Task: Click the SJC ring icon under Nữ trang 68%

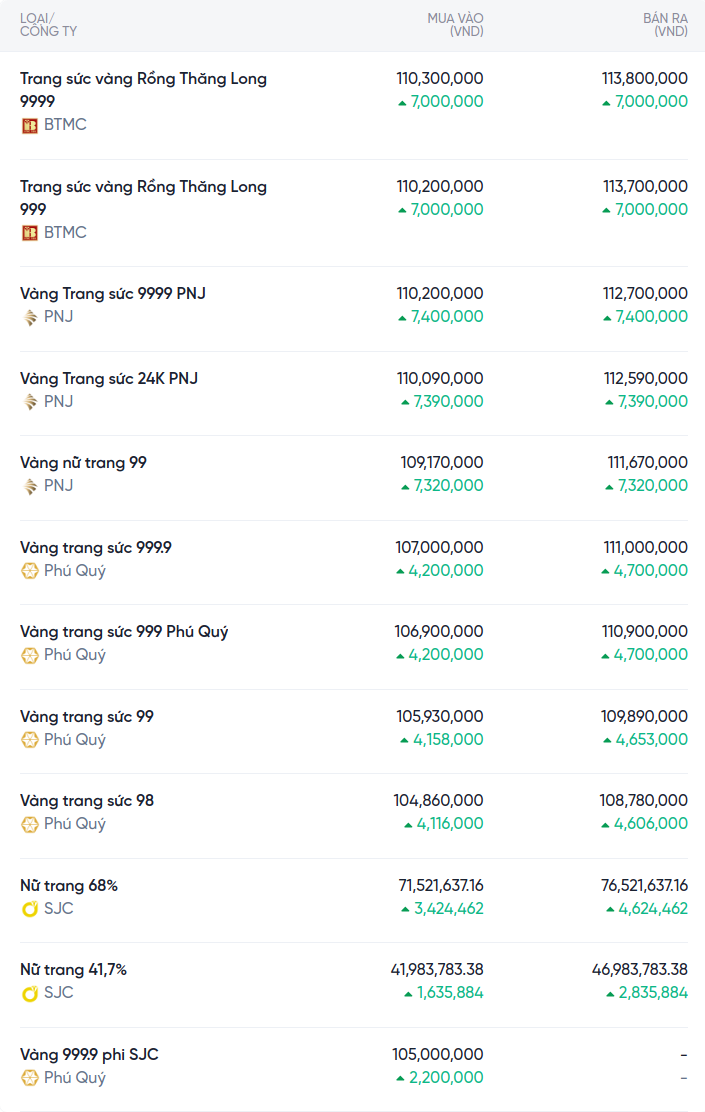Action: 30,908
